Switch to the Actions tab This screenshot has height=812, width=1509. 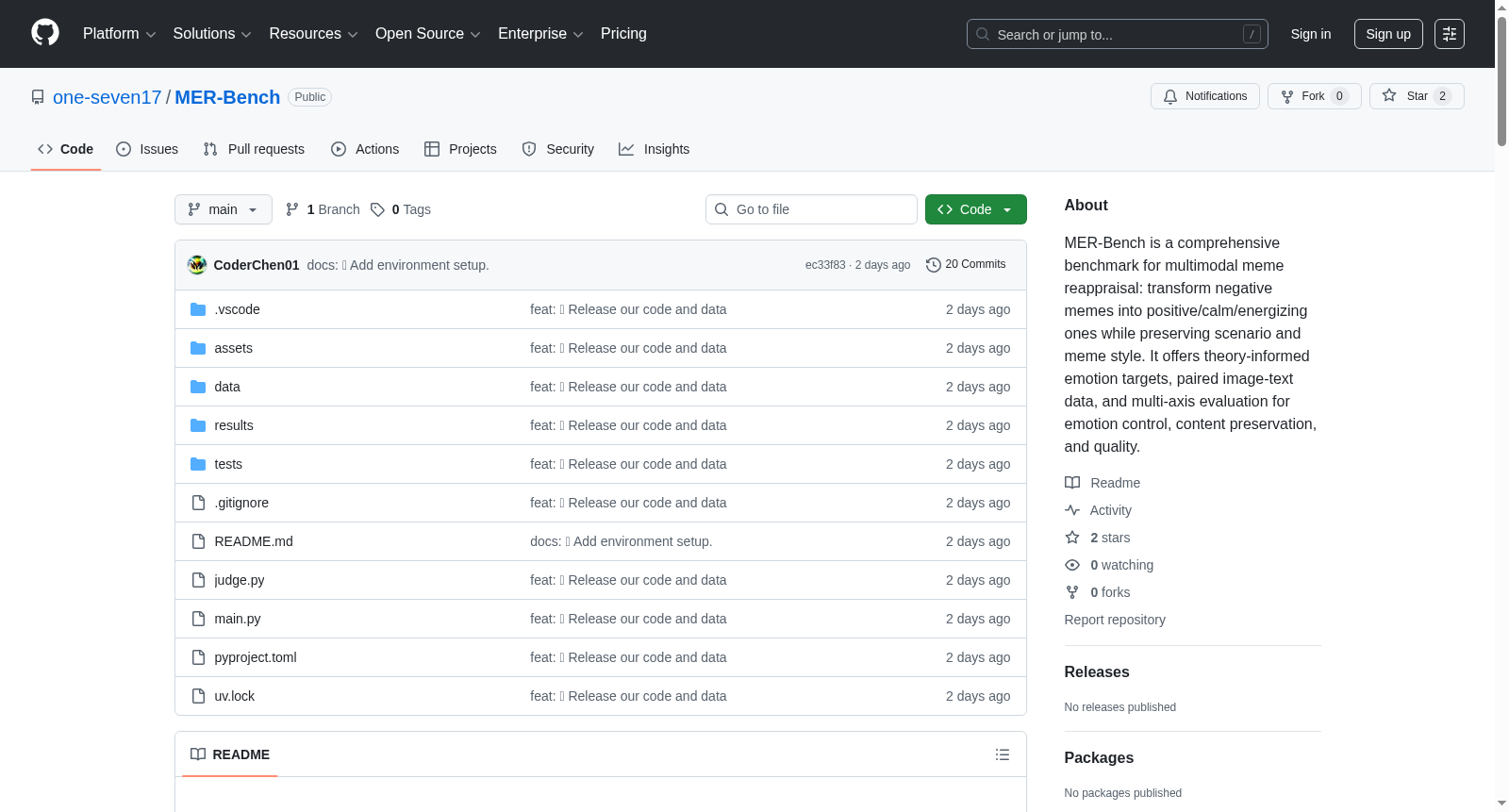coord(365,149)
